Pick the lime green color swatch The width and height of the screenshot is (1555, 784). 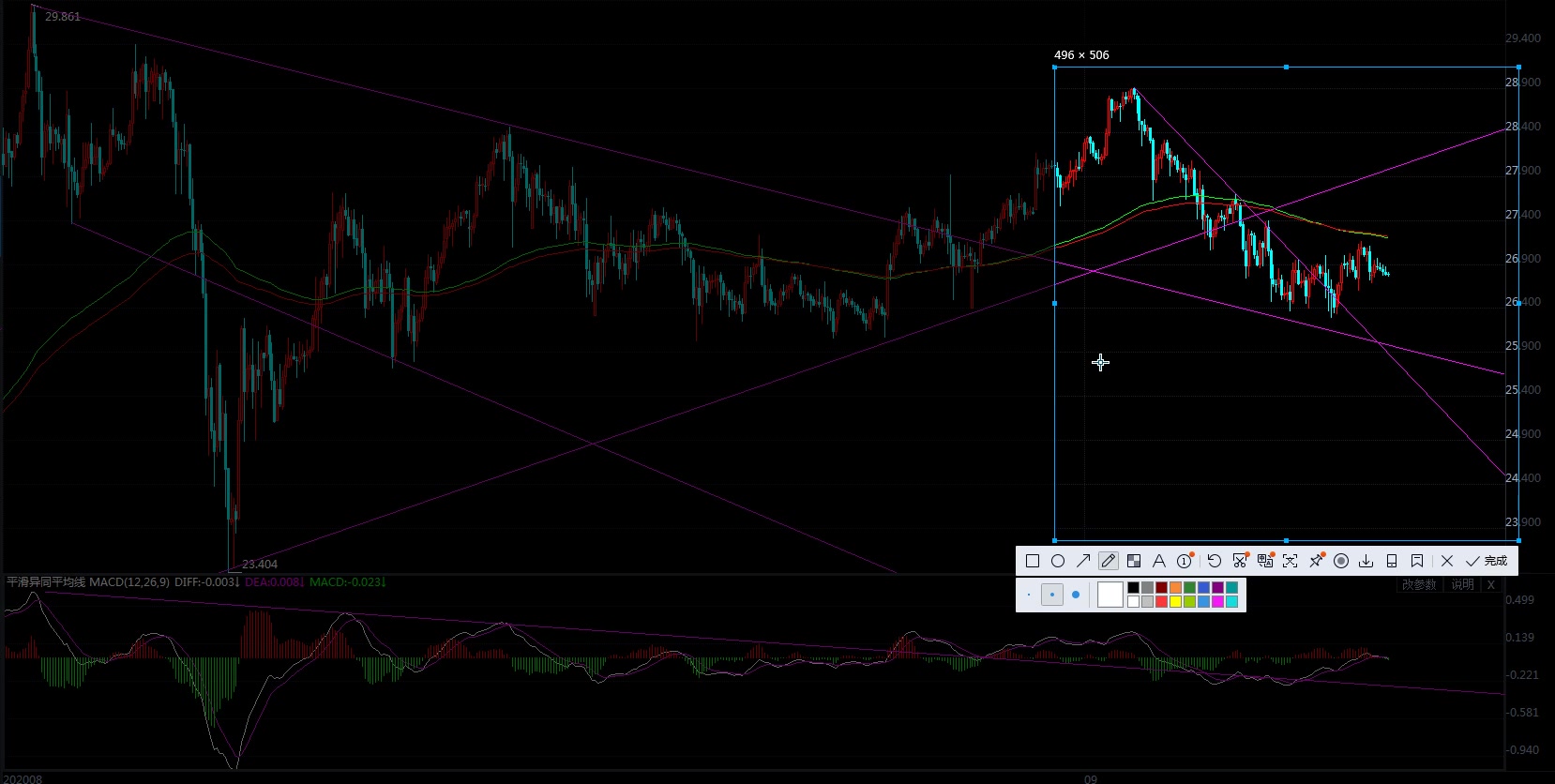click(x=1189, y=601)
